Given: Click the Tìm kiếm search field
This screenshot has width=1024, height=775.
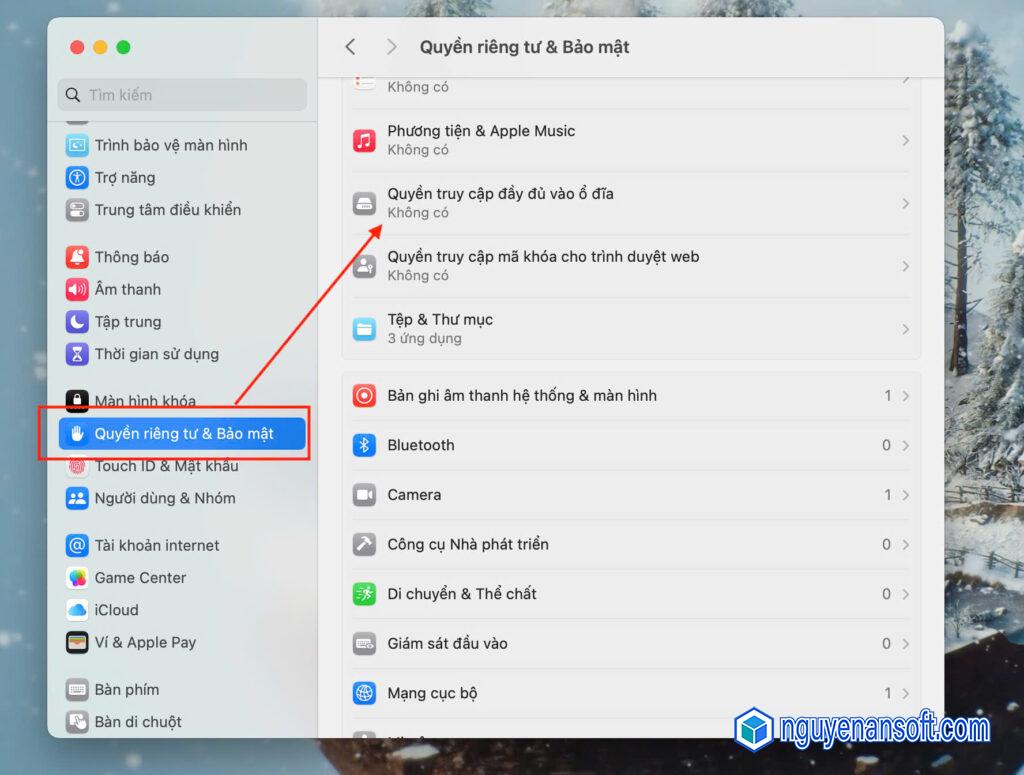Looking at the screenshot, I should 182,95.
